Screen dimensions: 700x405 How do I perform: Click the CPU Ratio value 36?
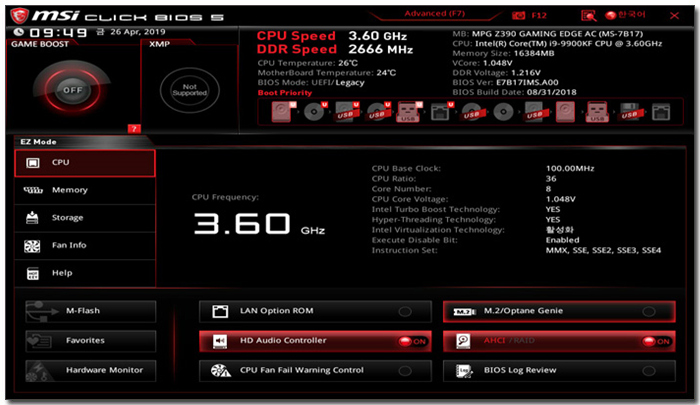[551, 179]
